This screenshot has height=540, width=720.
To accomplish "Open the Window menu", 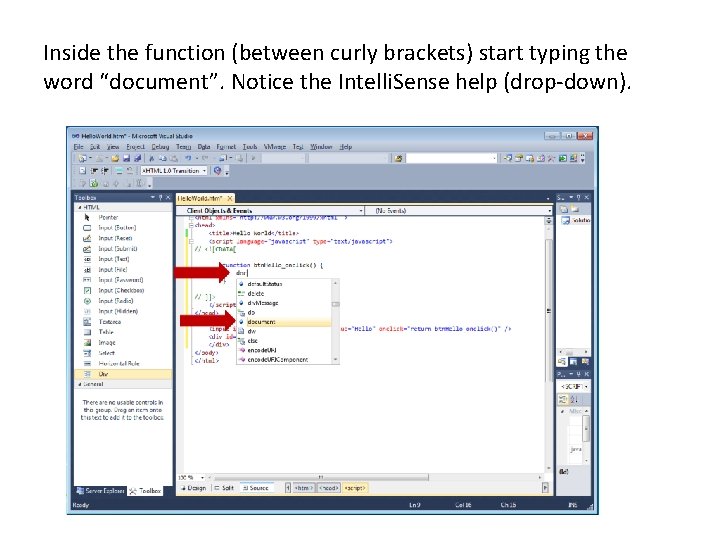I will pos(321,147).
